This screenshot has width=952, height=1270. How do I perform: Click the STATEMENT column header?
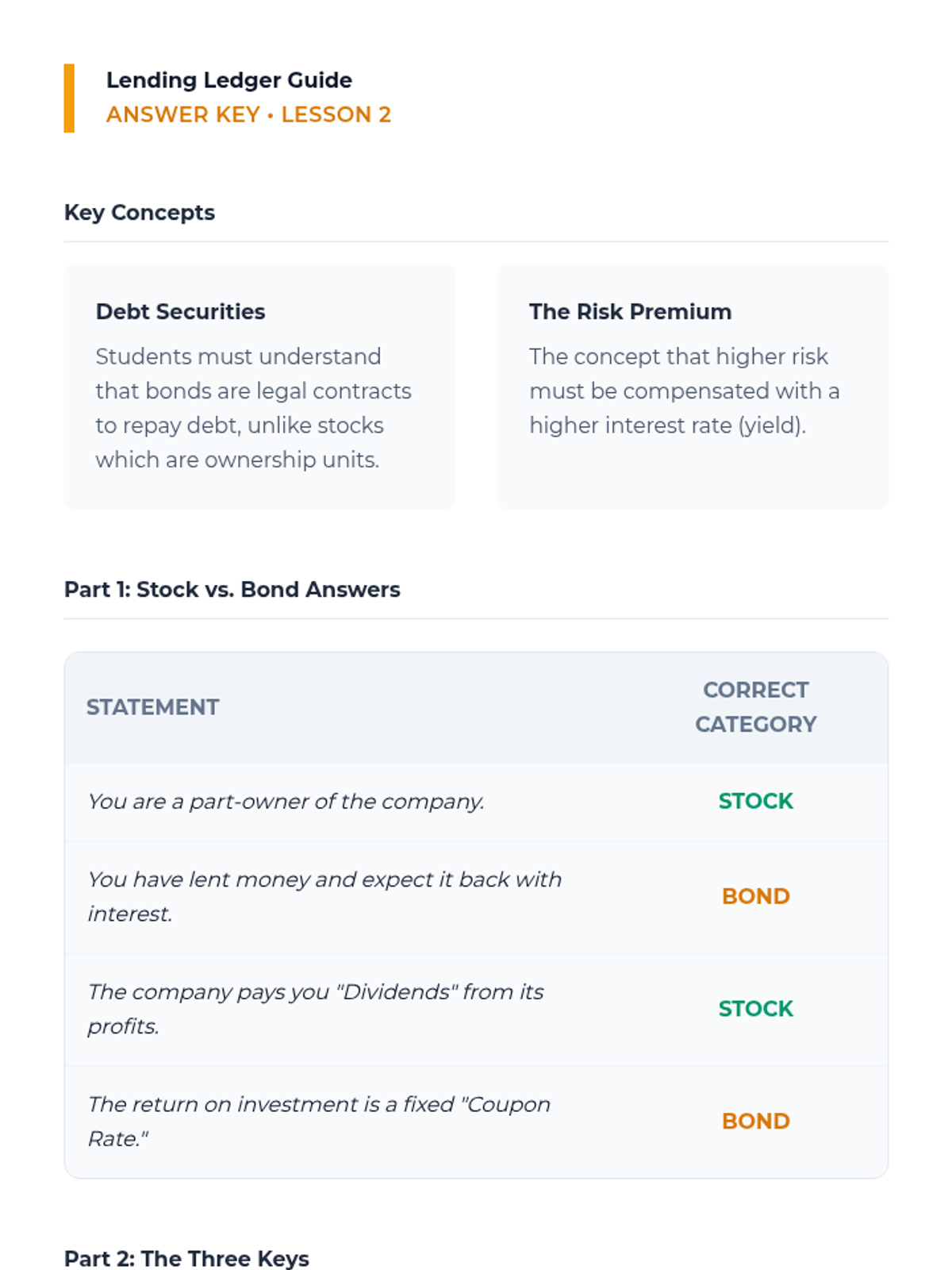[152, 707]
